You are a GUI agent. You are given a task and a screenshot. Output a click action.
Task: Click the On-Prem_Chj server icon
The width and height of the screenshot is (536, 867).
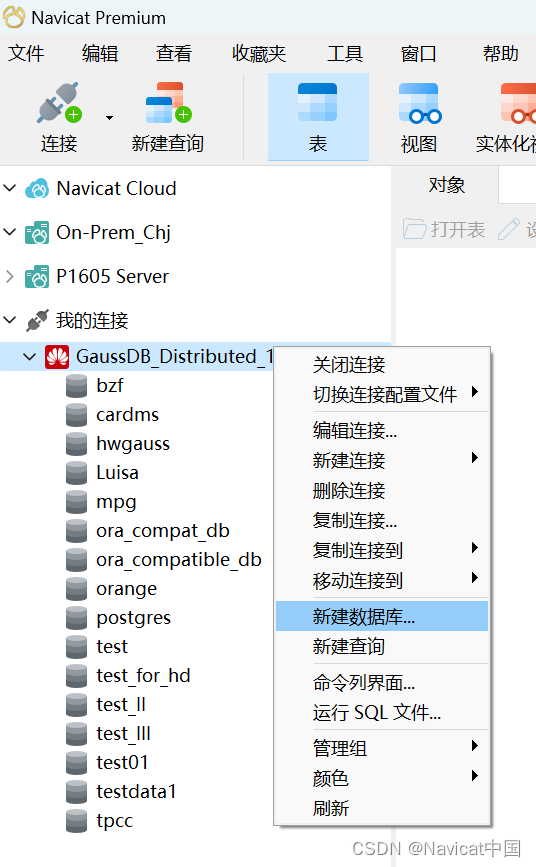click(37, 233)
